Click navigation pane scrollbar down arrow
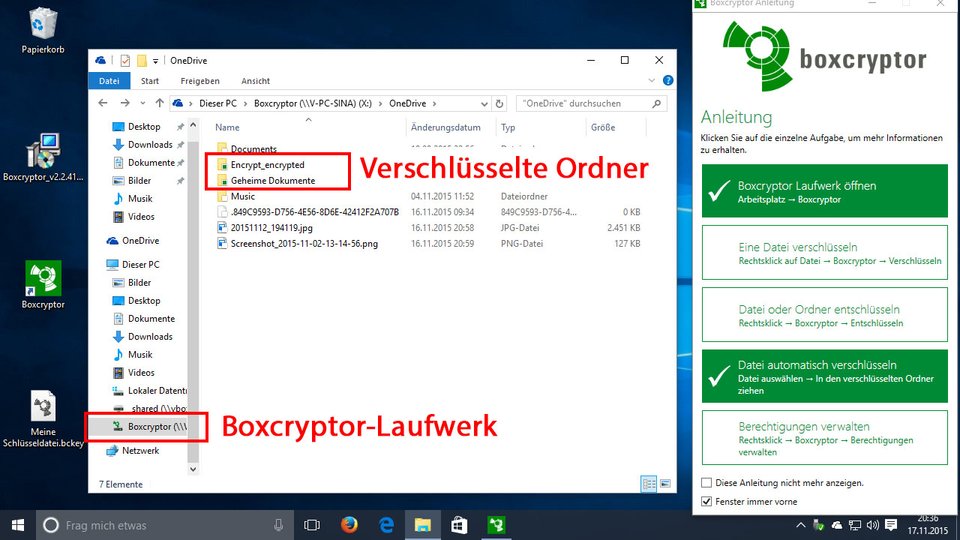Screen dimensions: 960x540 [x=193, y=469]
